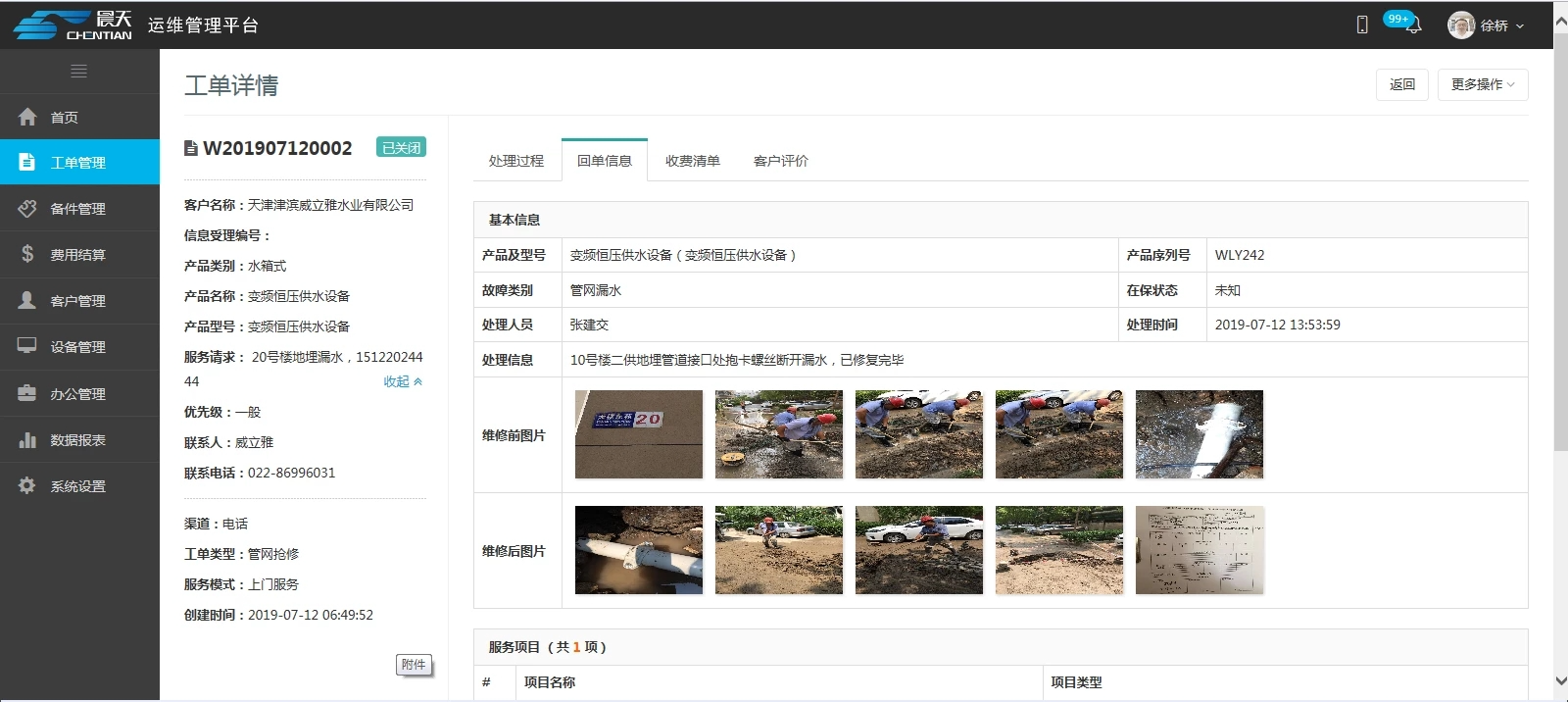Open the notification bell icon

coord(1413,25)
